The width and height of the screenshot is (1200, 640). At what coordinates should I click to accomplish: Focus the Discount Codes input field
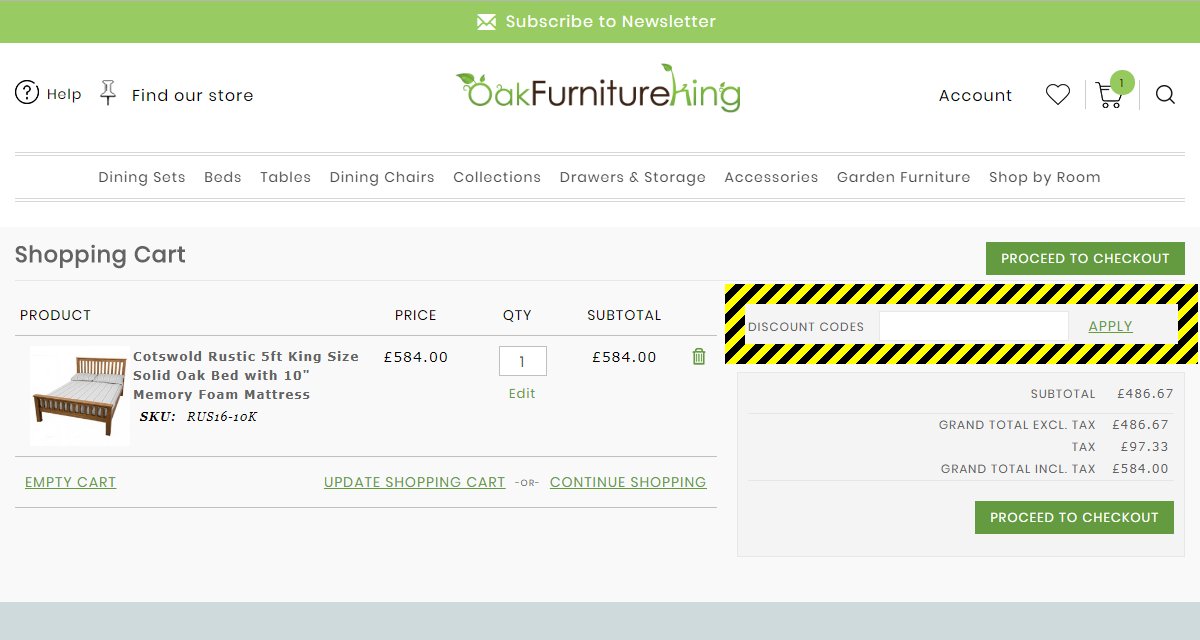click(974, 327)
